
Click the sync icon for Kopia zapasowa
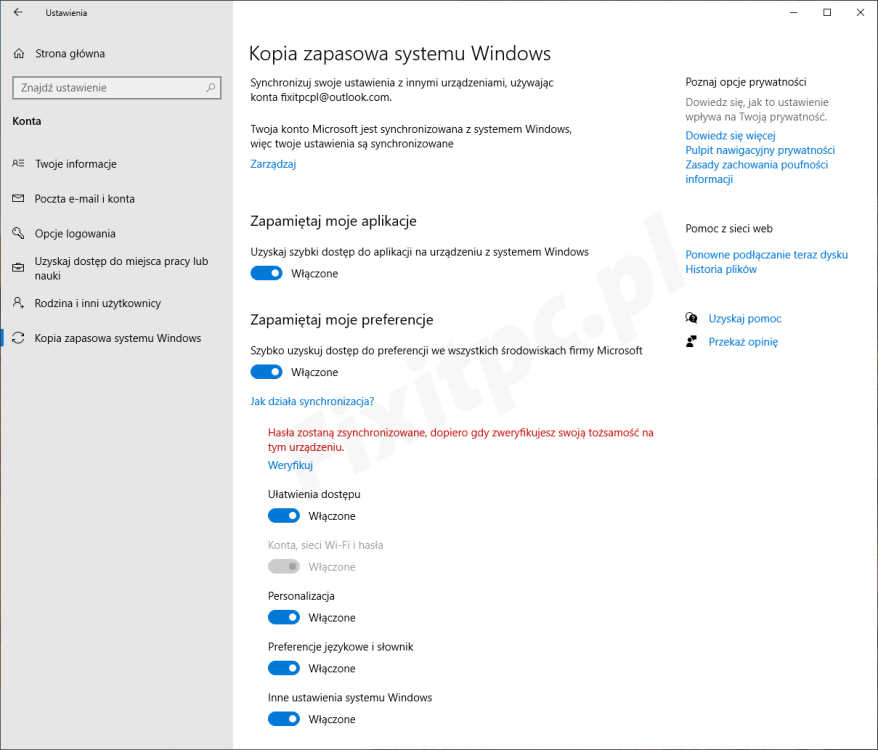tap(18, 338)
